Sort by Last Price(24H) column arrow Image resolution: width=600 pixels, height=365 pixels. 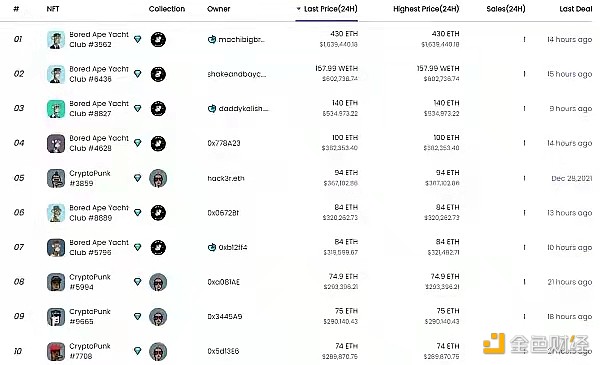pos(298,9)
